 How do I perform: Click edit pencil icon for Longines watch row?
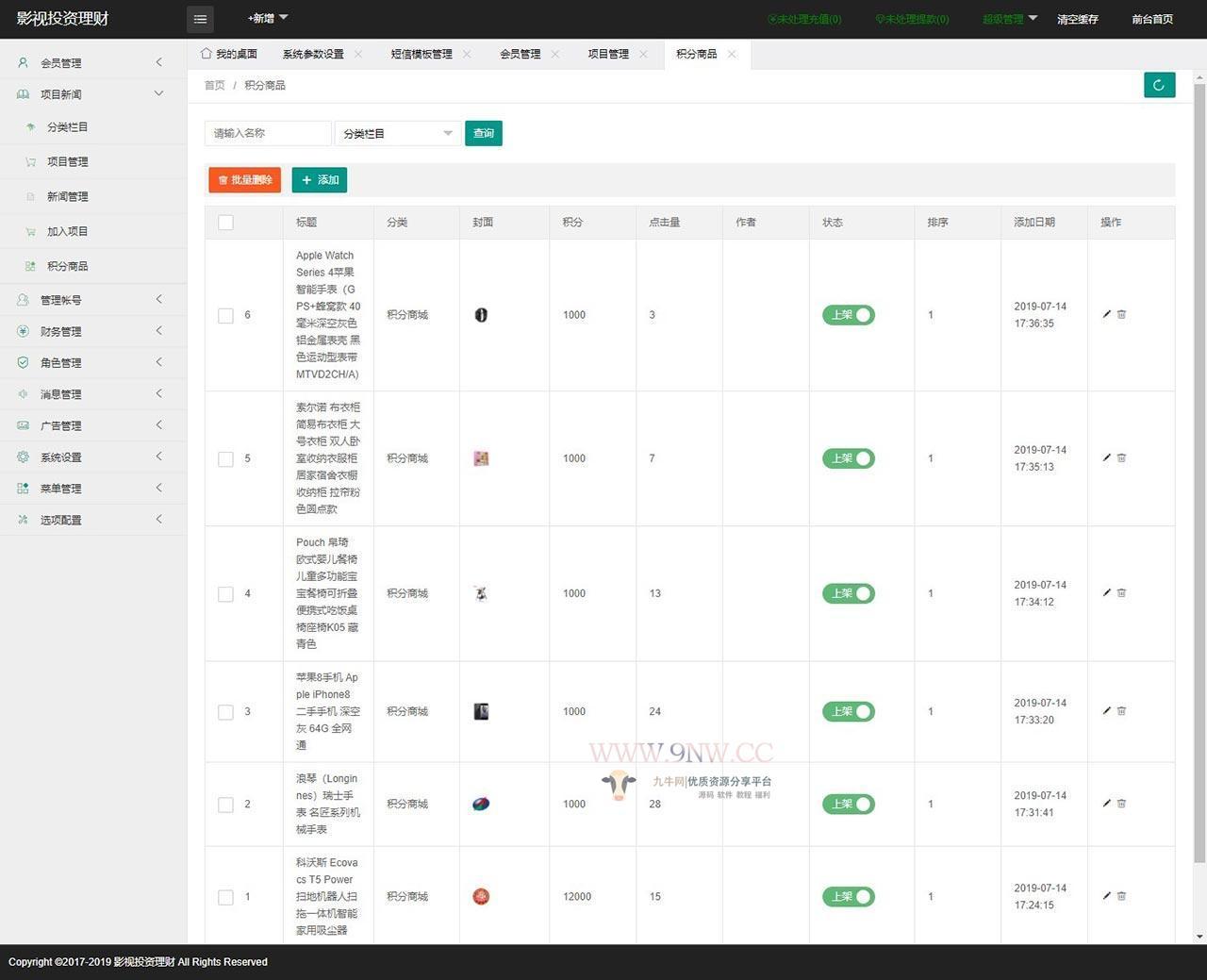tap(1106, 804)
